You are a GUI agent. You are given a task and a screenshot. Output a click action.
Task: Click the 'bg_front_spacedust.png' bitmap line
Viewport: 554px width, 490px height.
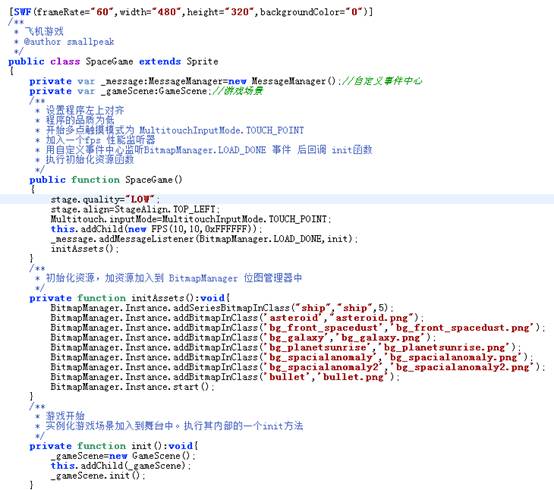tap(297, 327)
